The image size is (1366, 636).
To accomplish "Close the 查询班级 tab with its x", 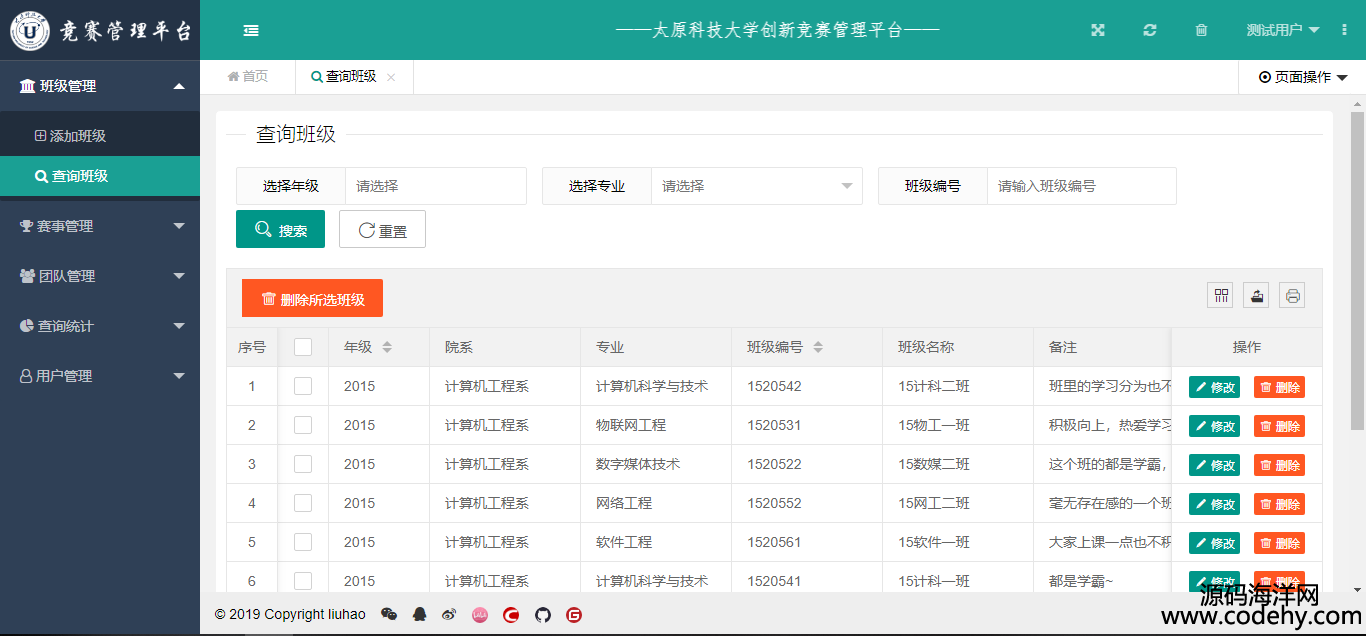I will [x=391, y=77].
